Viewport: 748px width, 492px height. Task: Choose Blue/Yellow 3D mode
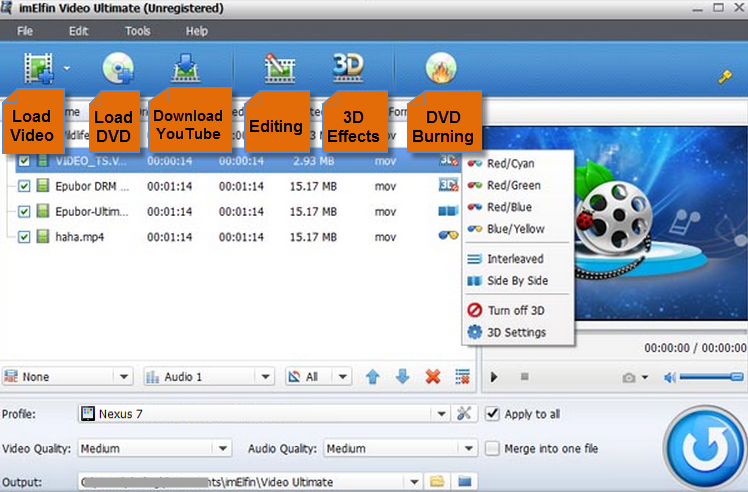(x=518, y=229)
